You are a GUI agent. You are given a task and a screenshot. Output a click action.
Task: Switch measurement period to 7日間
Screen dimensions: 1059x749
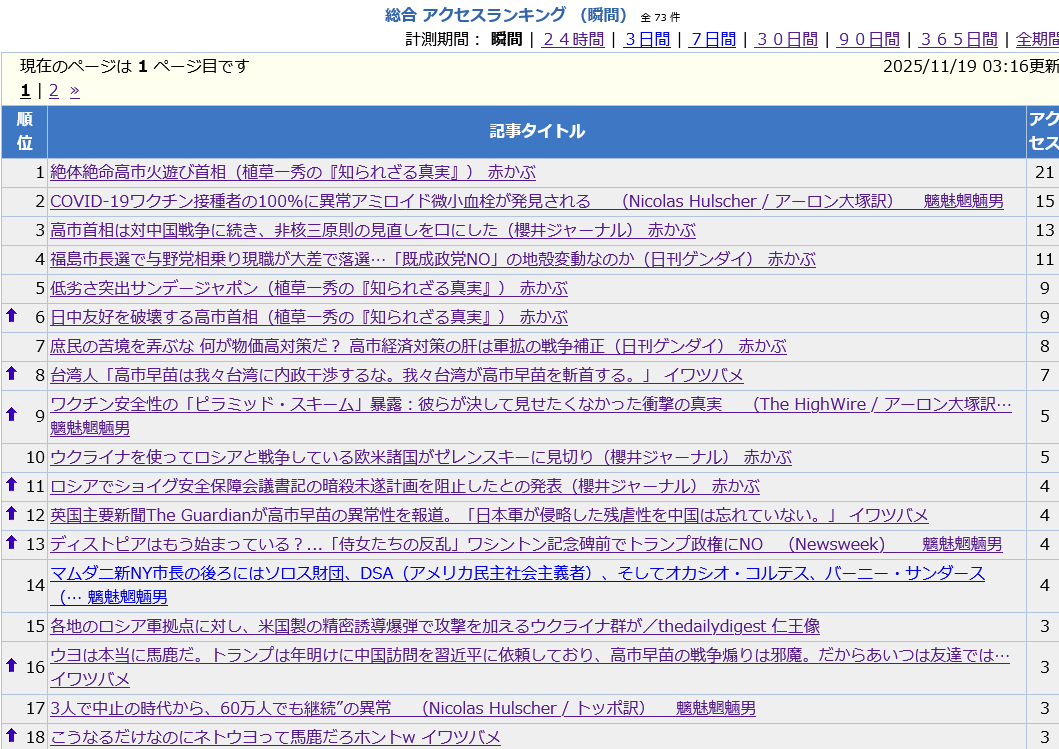[x=712, y=39]
